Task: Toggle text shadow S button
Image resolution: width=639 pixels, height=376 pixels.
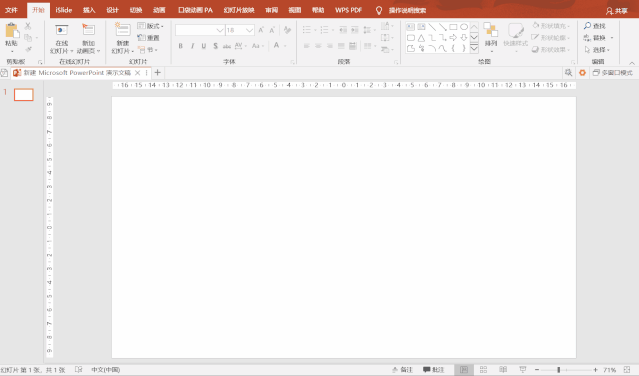Action: coord(215,46)
